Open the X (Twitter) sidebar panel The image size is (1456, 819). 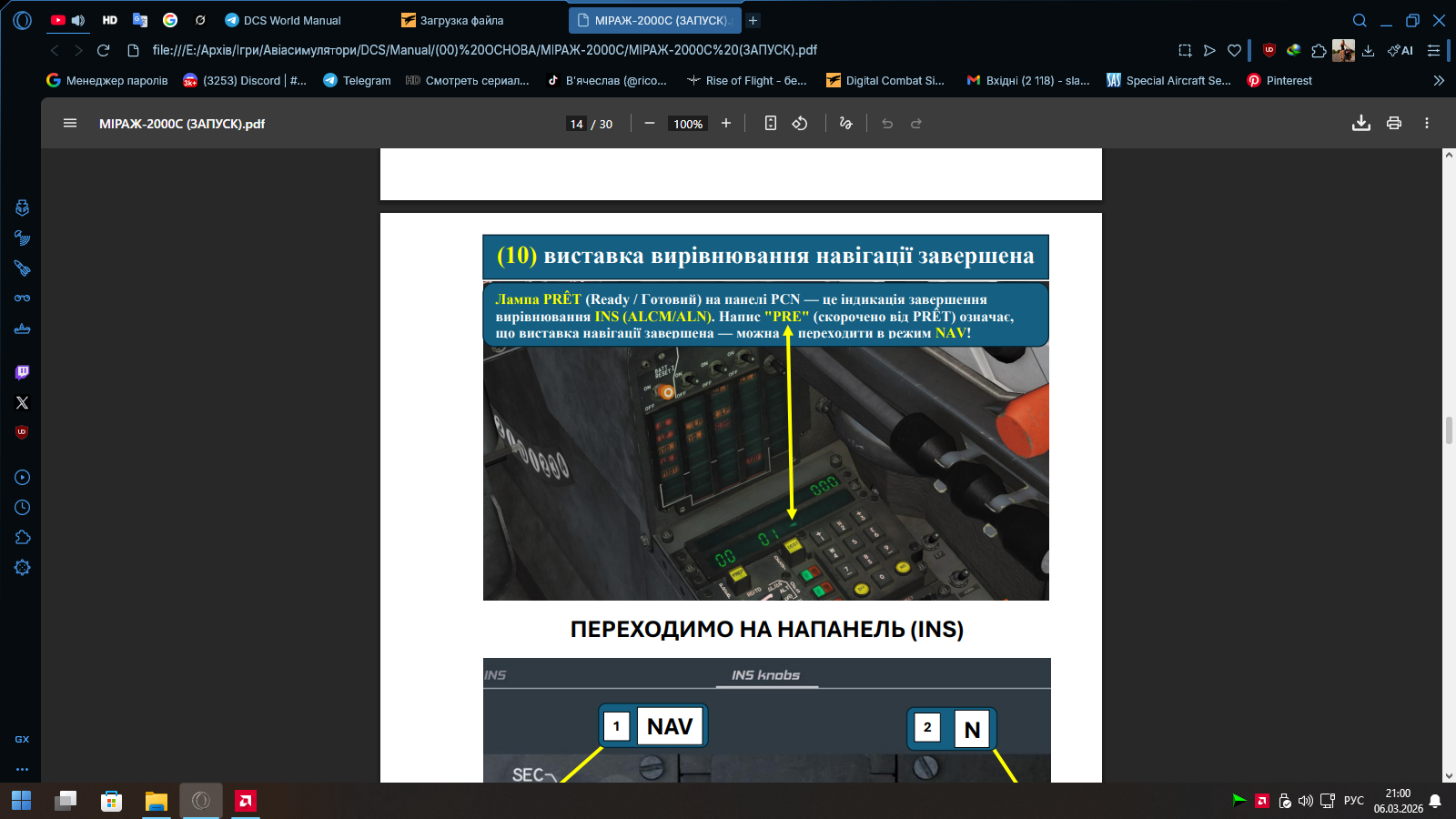[23, 402]
